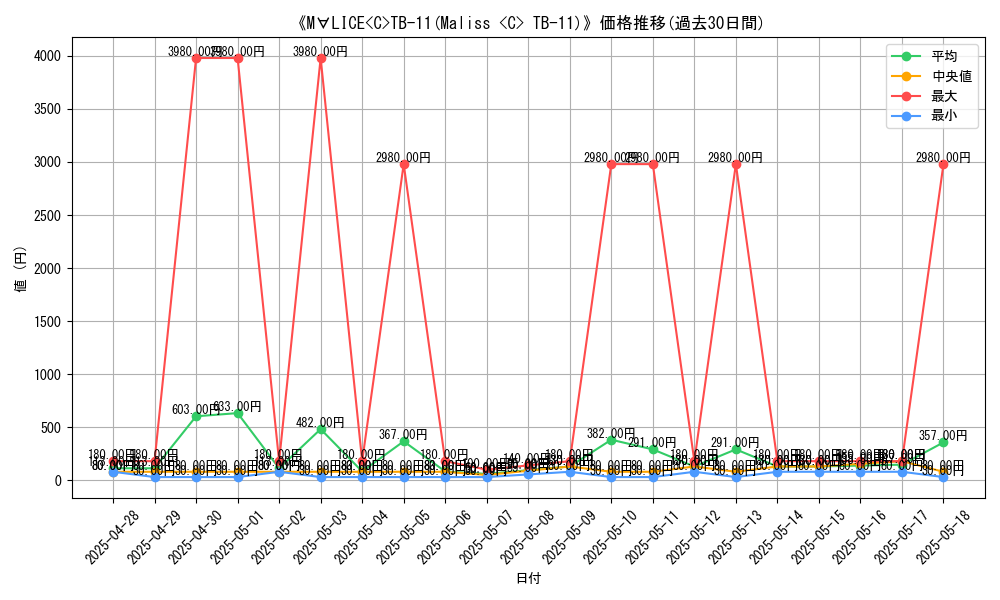Click the x-axis title 日付
Screen dimensions: 1000x600
coord(528,579)
